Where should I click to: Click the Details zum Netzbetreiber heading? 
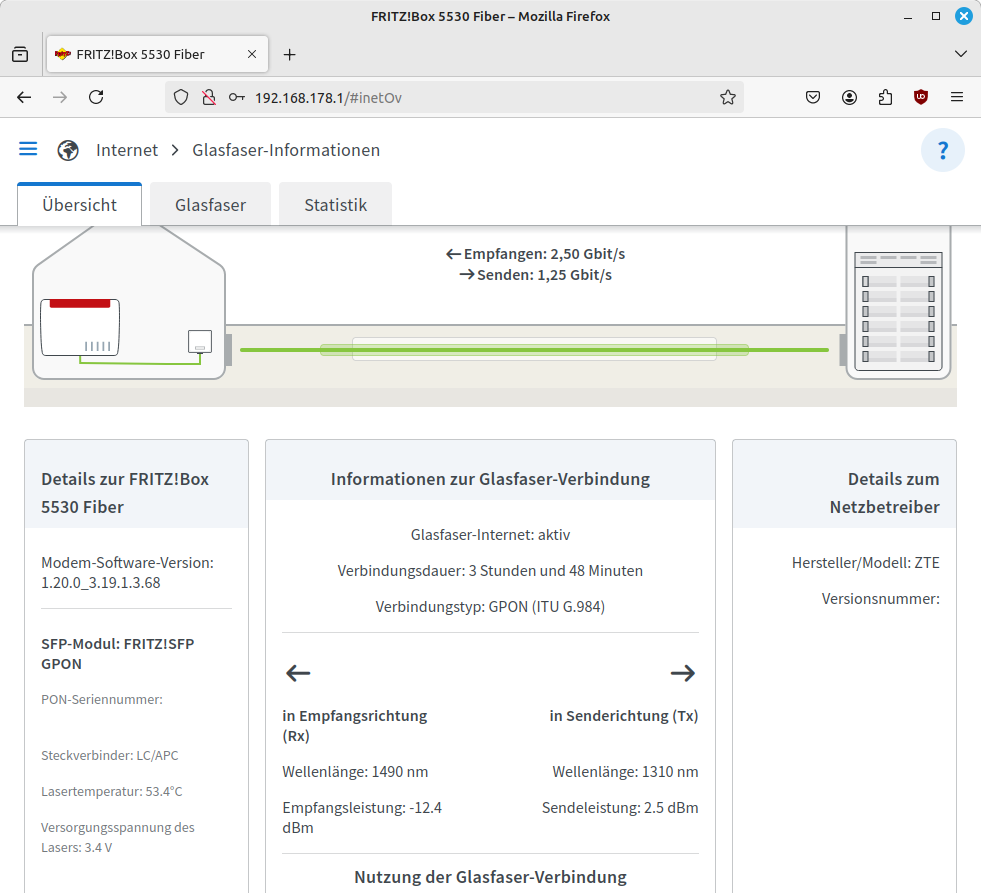pos(885,492)
